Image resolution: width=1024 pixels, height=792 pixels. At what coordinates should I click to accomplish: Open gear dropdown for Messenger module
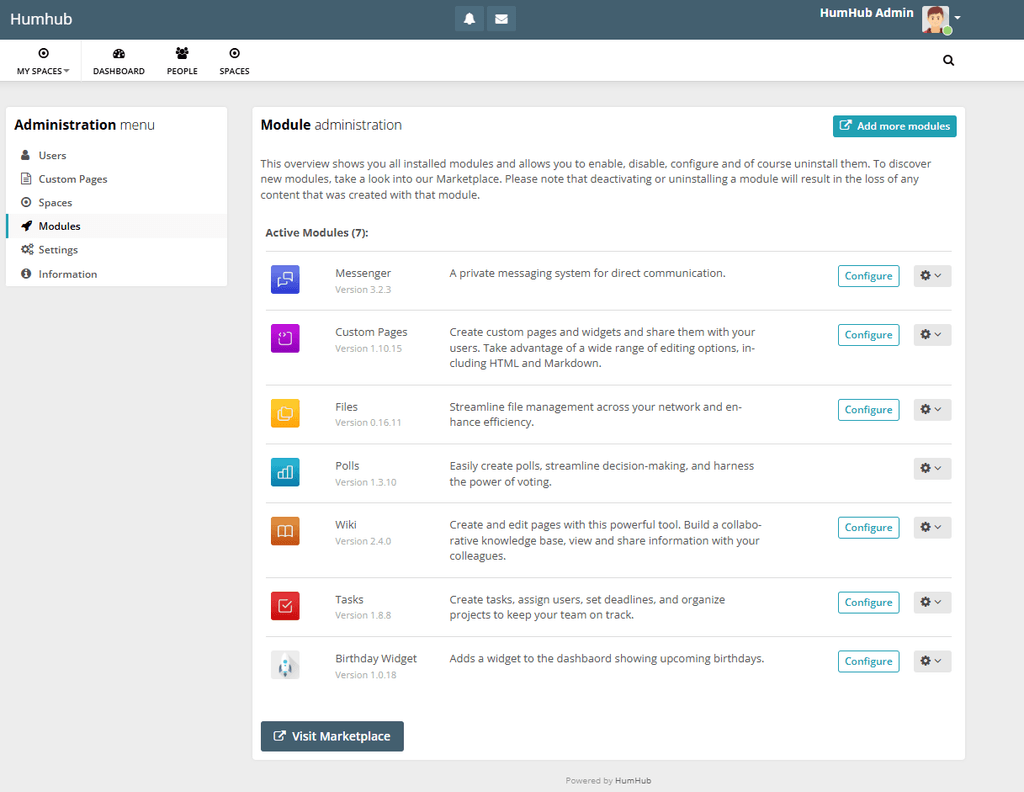(932, 276)
